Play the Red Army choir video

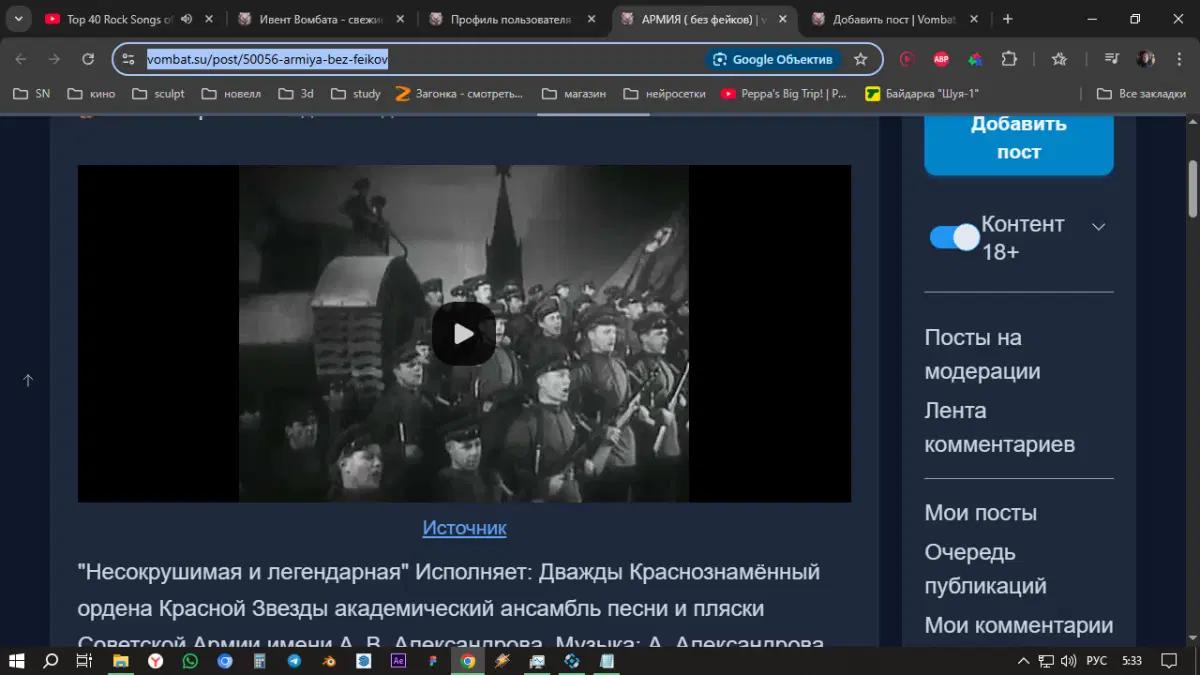464,333
